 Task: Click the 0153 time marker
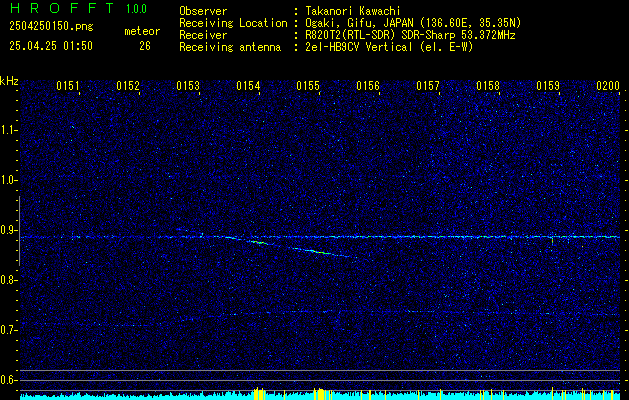click(x=188, y=86)
